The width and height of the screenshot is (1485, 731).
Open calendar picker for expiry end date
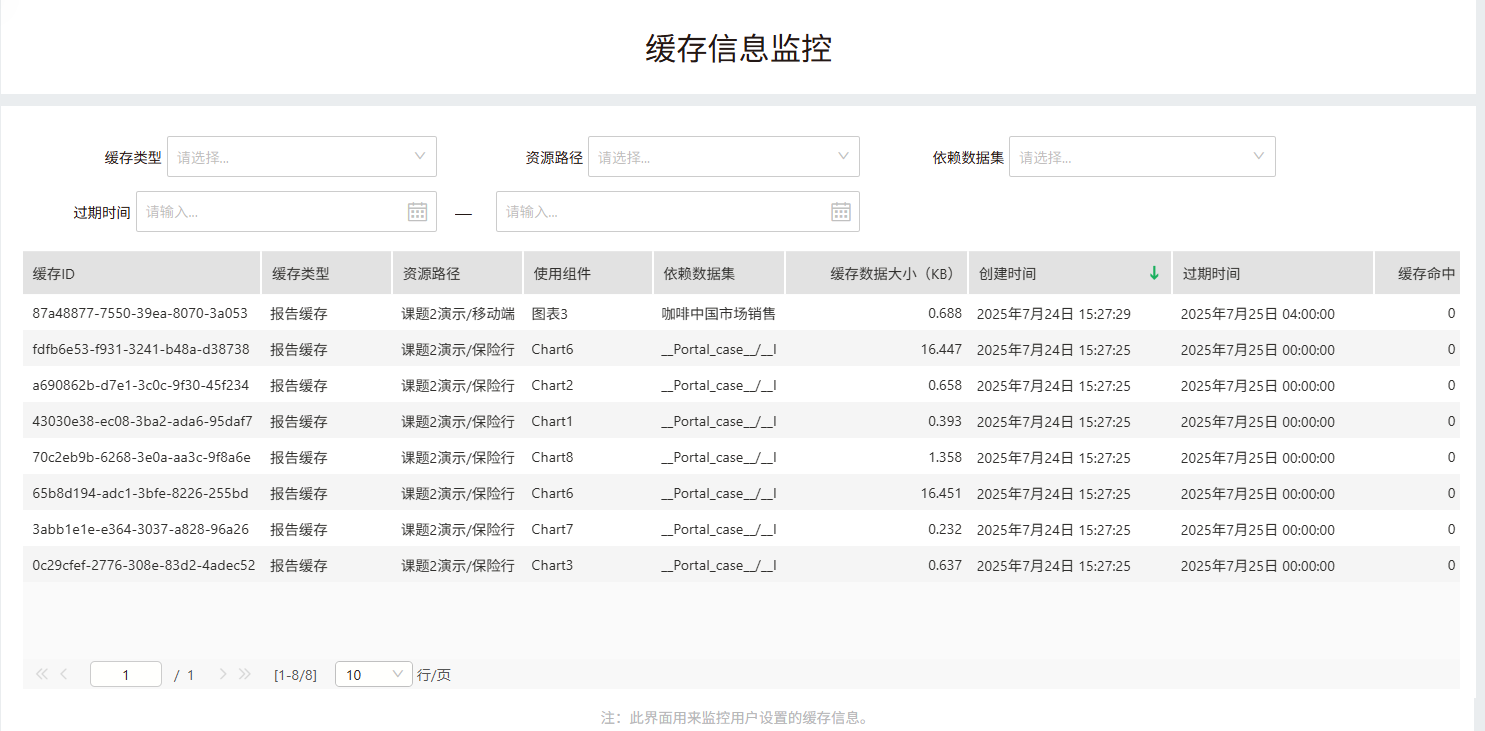point(840,212)
